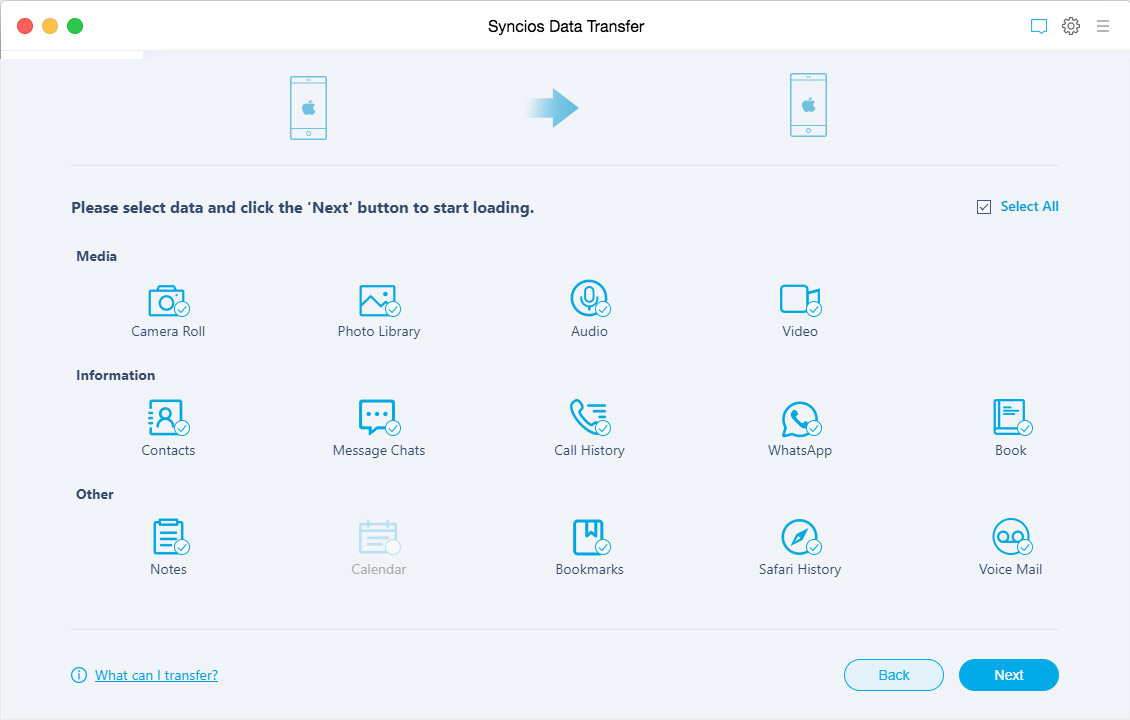
Task: Click the Media section heading
Action: (x=97, y=256)
